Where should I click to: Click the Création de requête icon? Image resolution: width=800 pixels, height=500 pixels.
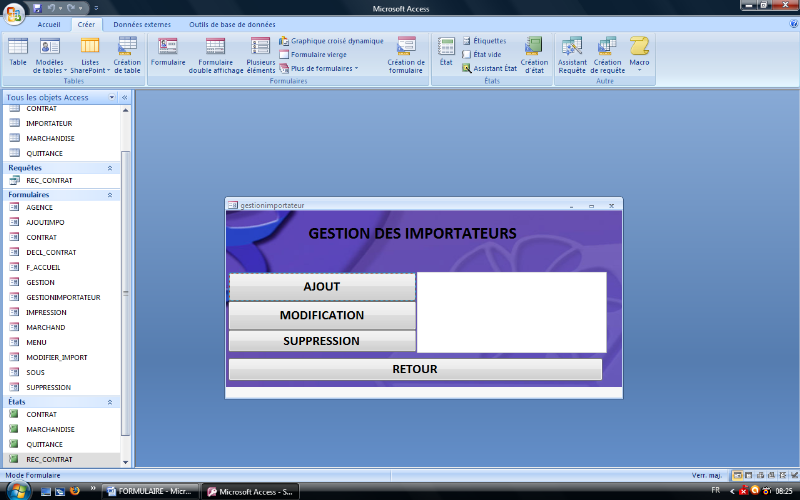click(x=607, y=51)
